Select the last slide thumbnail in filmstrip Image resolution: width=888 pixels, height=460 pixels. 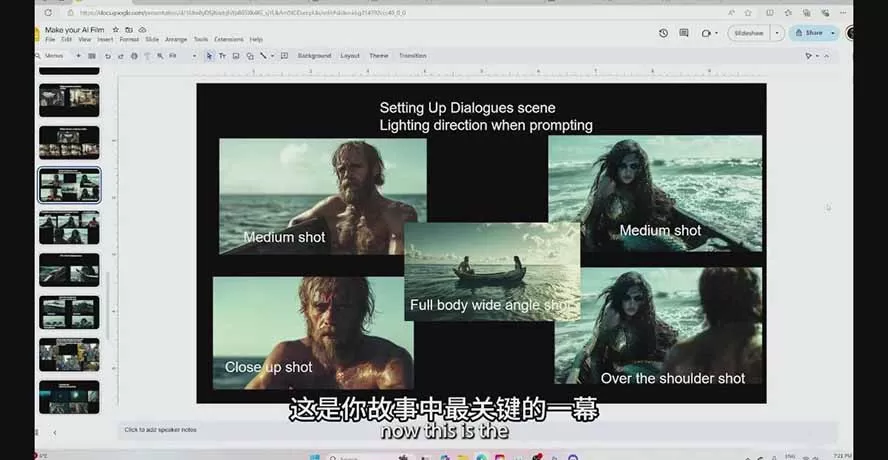coord(69,397)
